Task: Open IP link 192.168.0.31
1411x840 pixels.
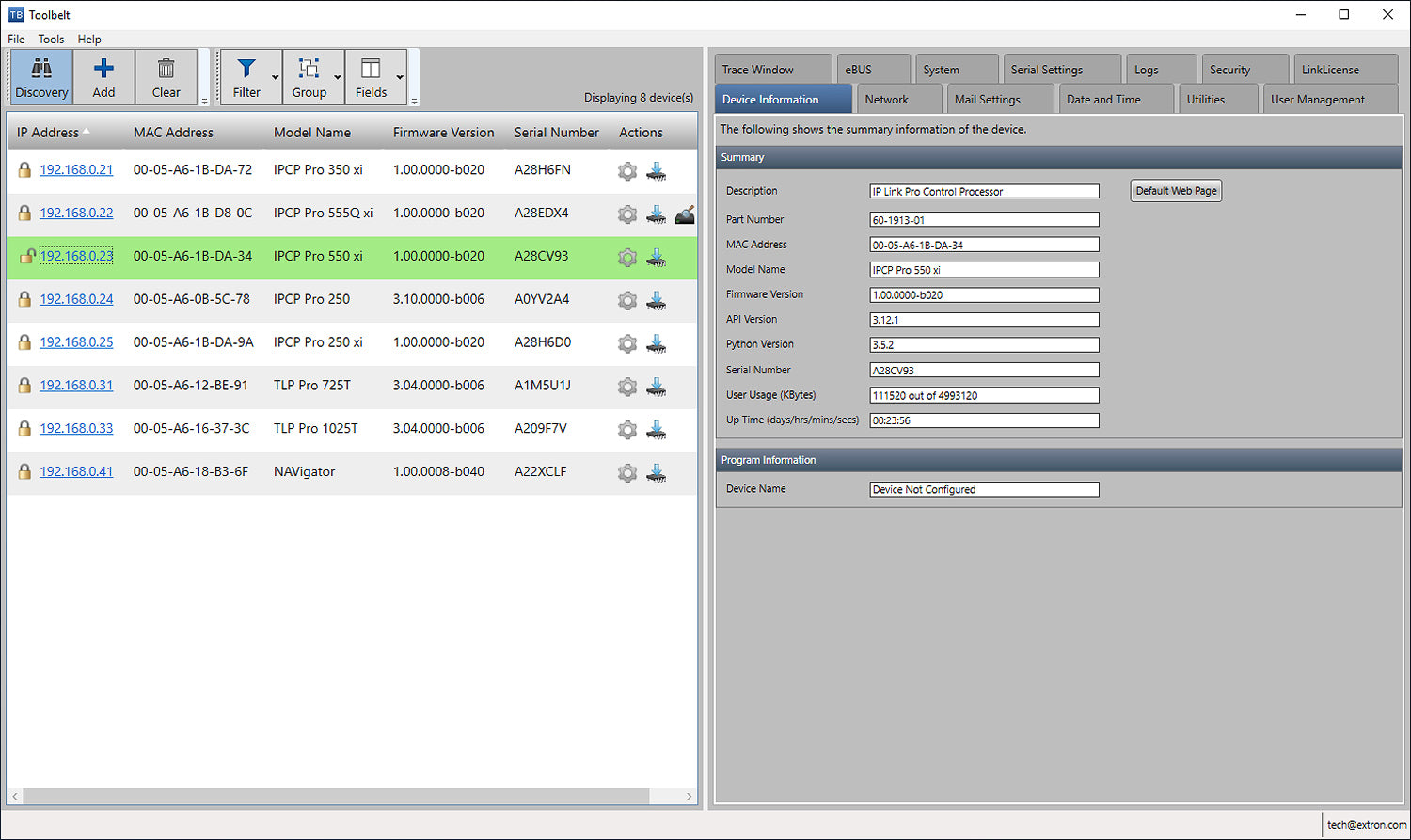Action: pyautogui.click(x=76, y=386)
